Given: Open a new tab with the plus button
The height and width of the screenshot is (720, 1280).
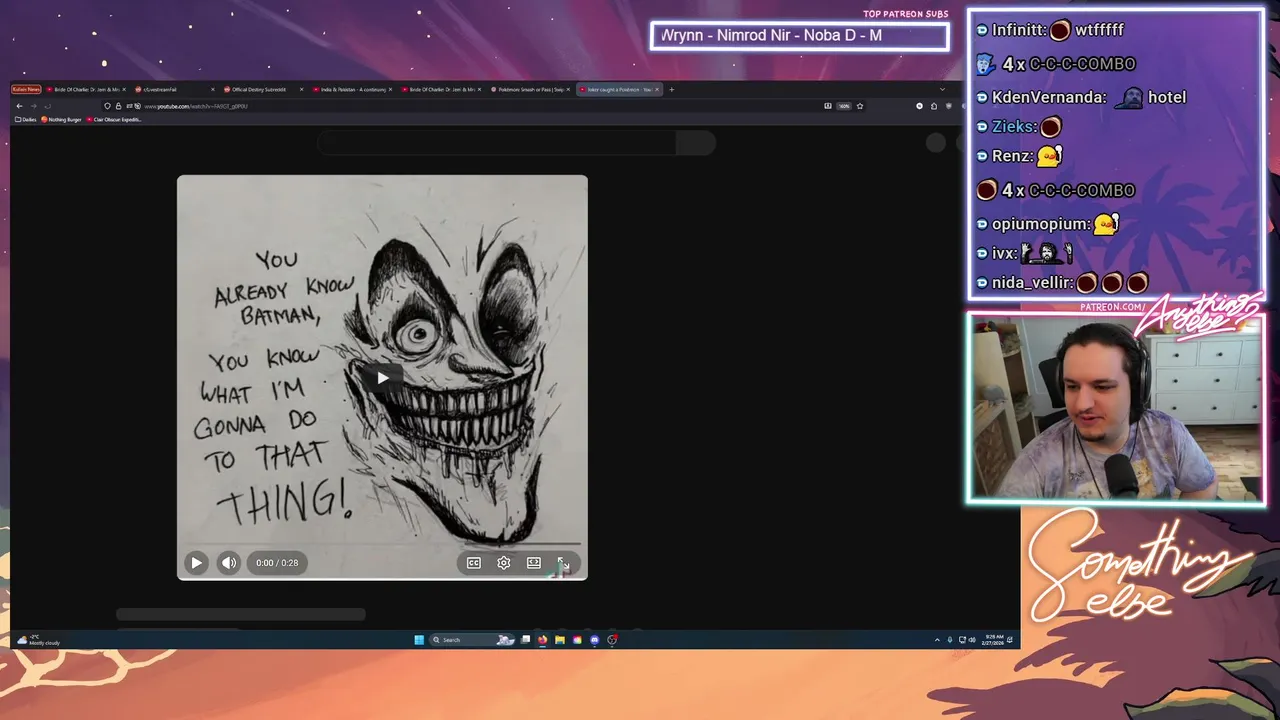Looking at the screenshot, I should point(671,89).
